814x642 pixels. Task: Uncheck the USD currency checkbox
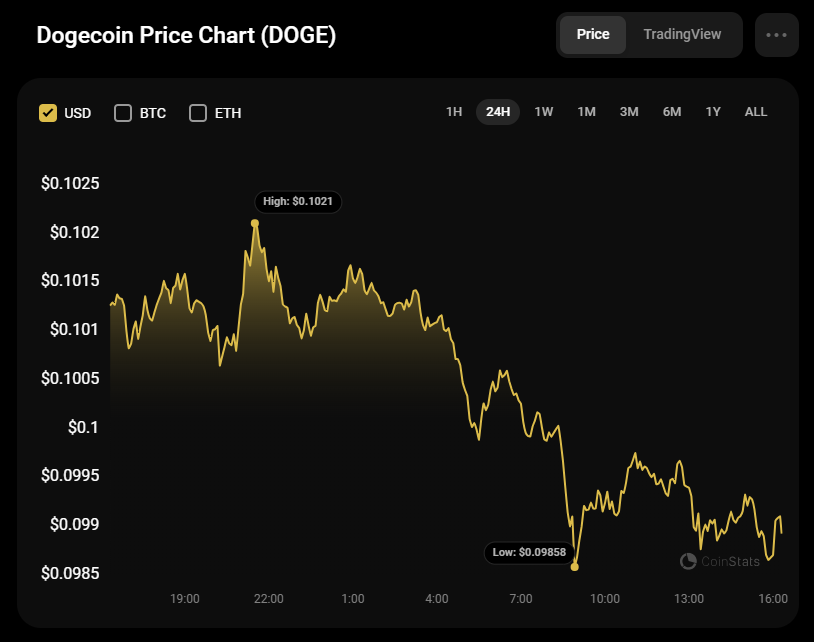(48, 113)
